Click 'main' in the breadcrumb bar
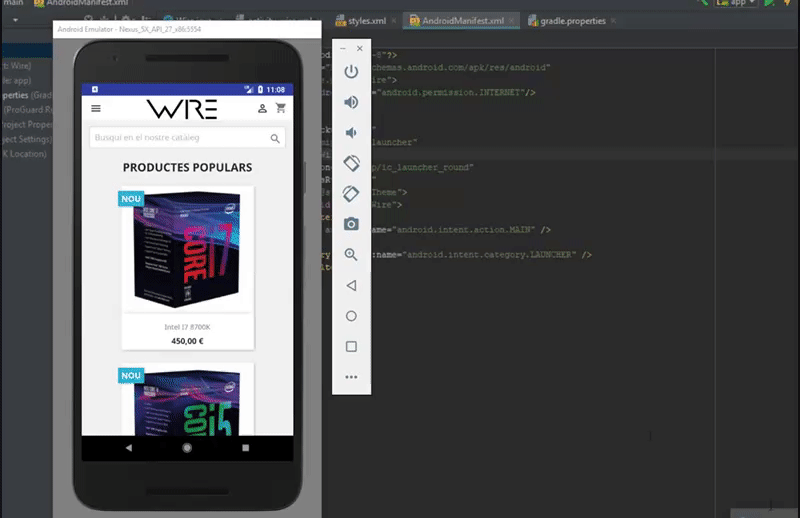This screenshot has height=518, width=800. pyautogui.click(x=13, y=3)
